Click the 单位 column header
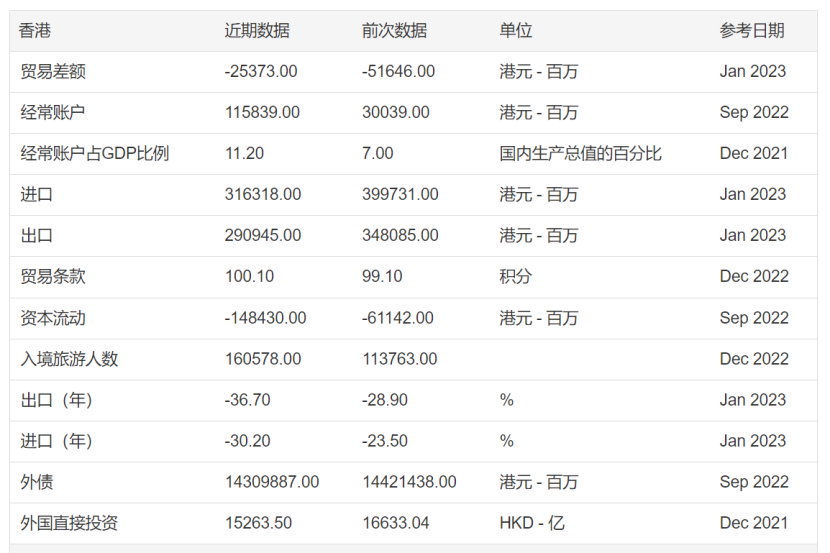The width and height of the screenshot is (830, 553). 516,30
